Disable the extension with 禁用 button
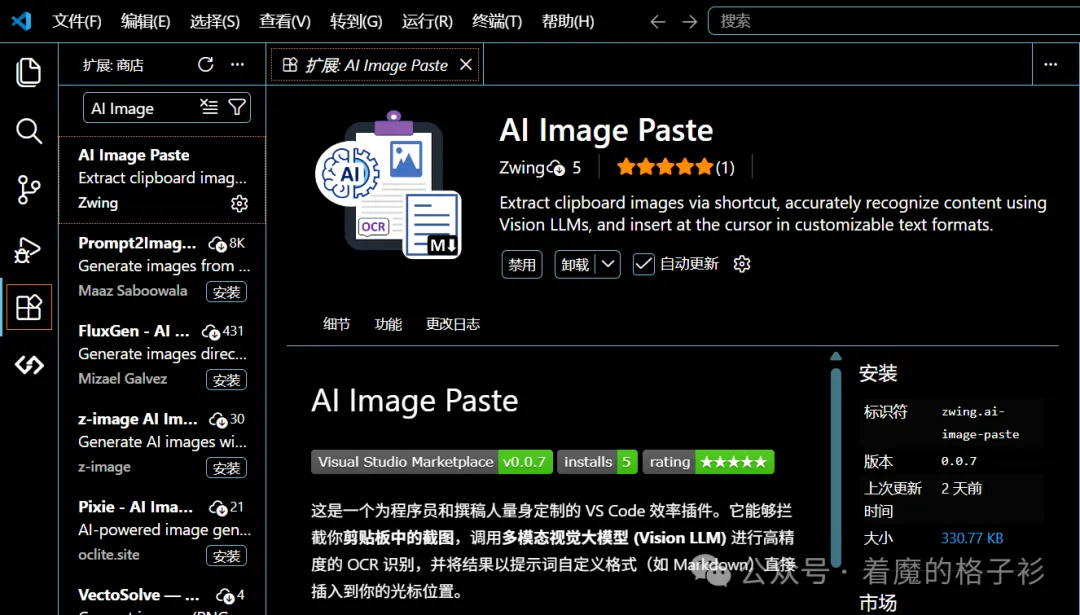The image size is (1080, 615). [x=522, y=264]
